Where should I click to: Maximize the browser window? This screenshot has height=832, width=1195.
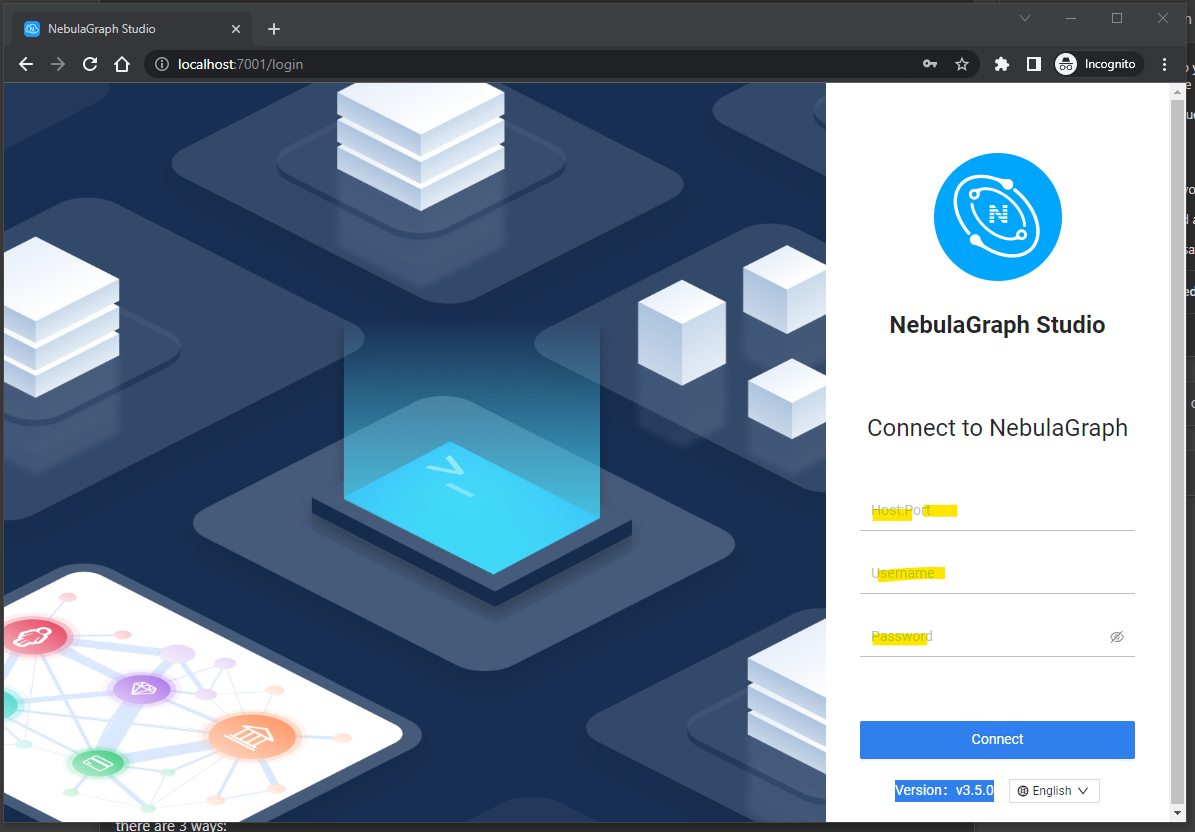point(1117,18)
